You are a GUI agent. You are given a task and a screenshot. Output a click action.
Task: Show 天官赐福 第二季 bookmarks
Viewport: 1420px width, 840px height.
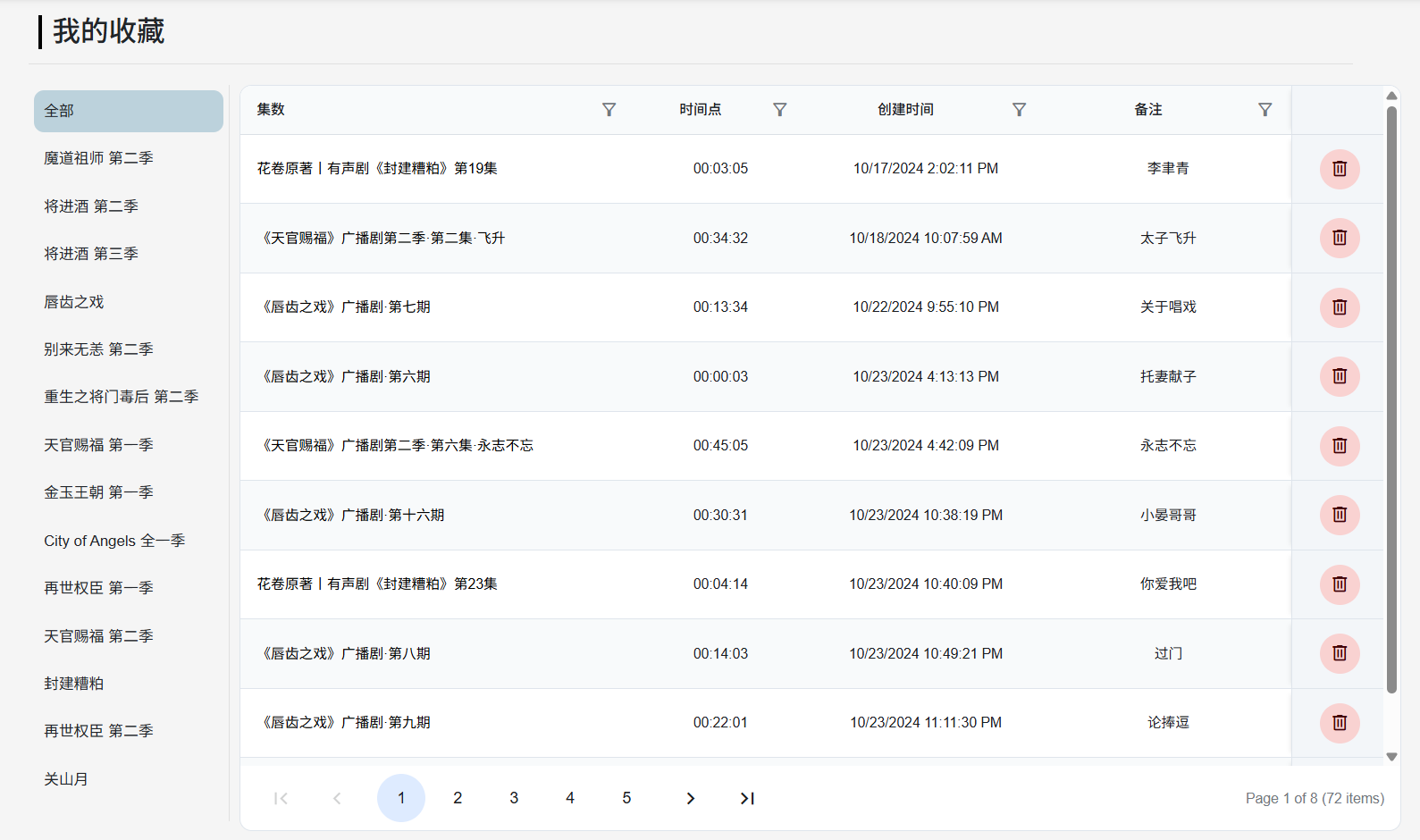[98, 636]
